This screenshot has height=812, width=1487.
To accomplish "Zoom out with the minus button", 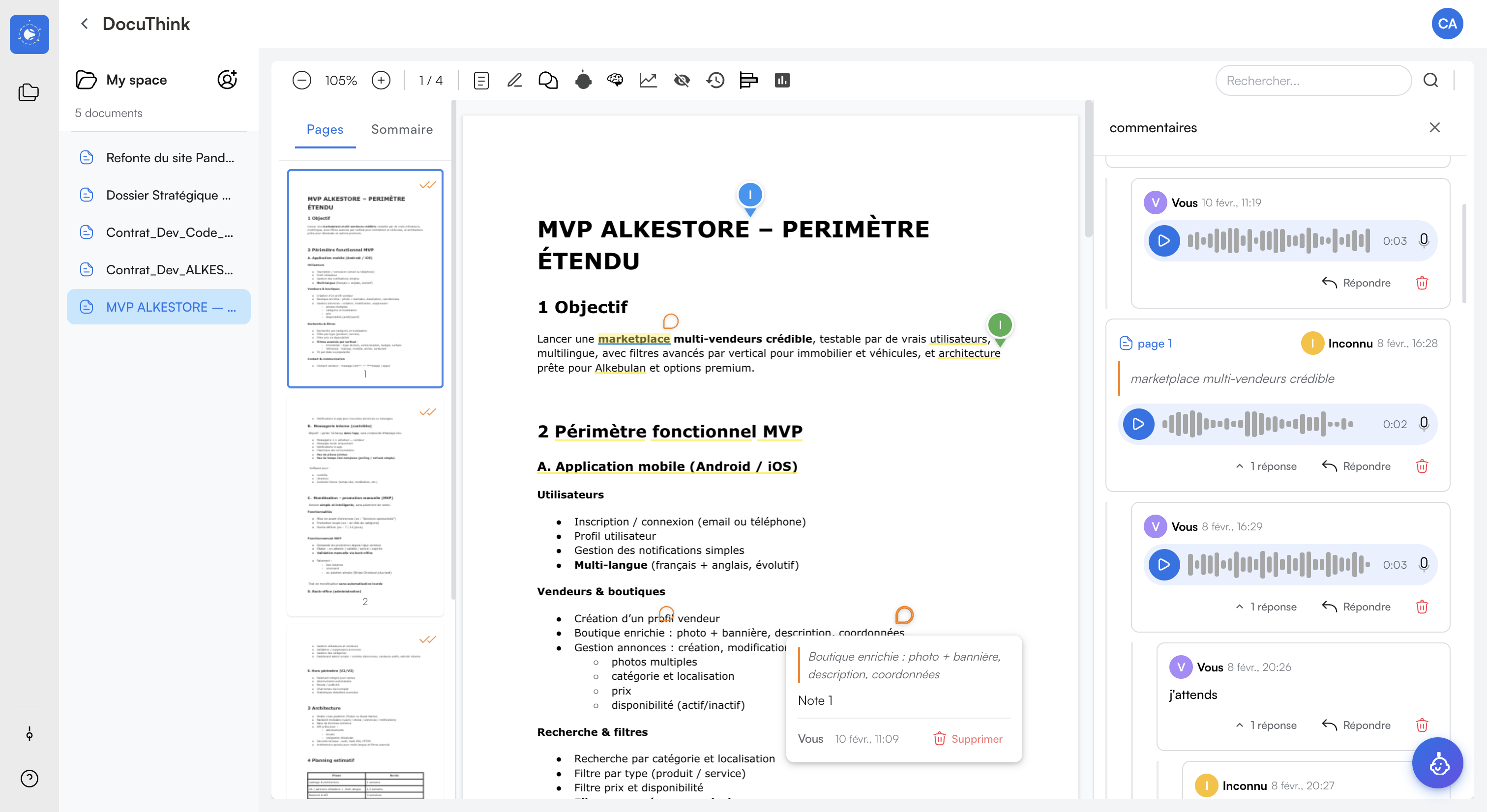I will pyautogui.click(x=301, y=80).
